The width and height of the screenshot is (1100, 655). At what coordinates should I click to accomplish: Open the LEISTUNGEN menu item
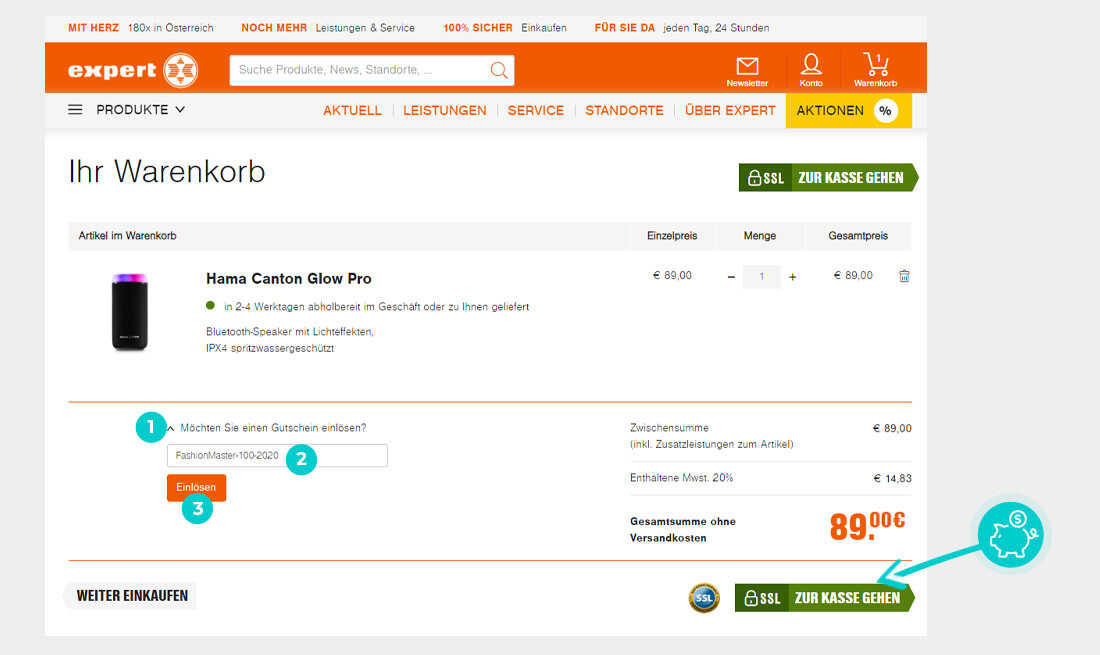(445, 111)
